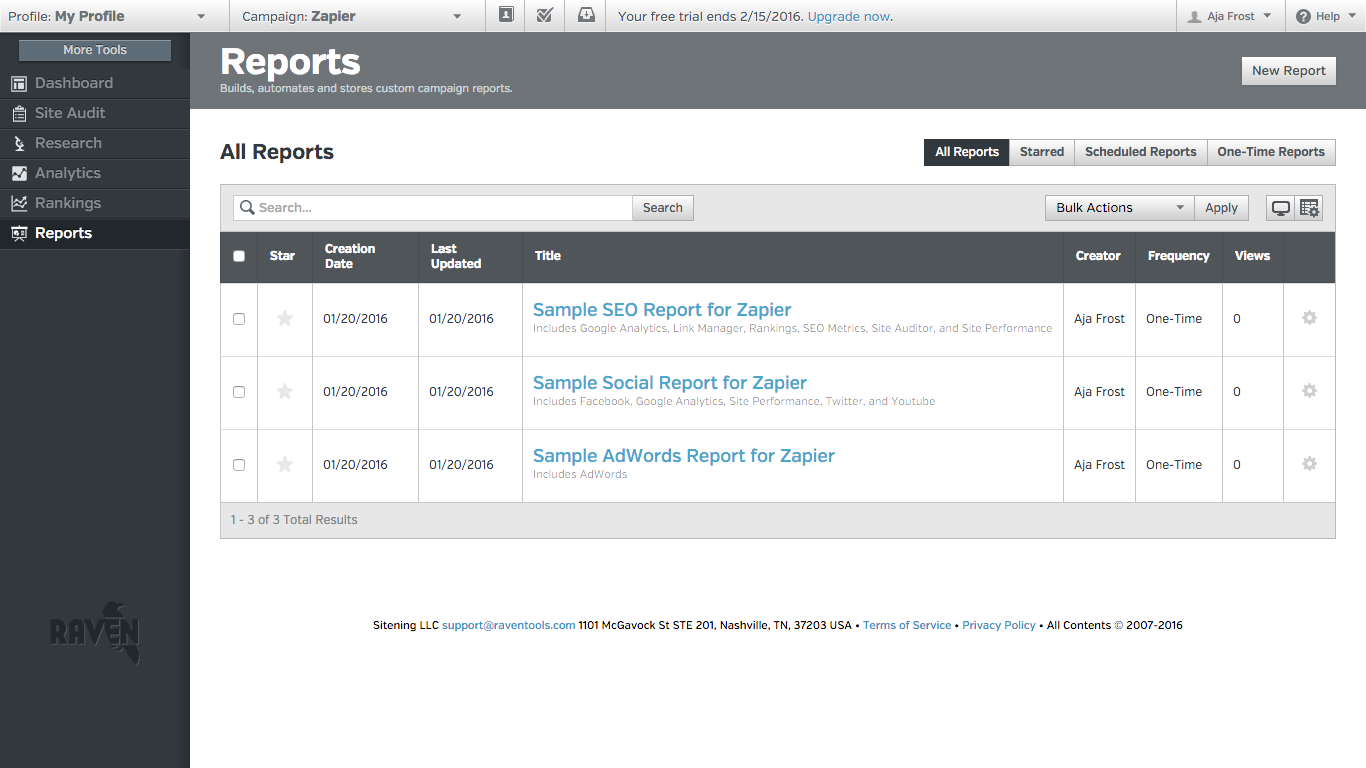Click the contact card icon in top bar
1366x768 pixels.
[506, 16]
